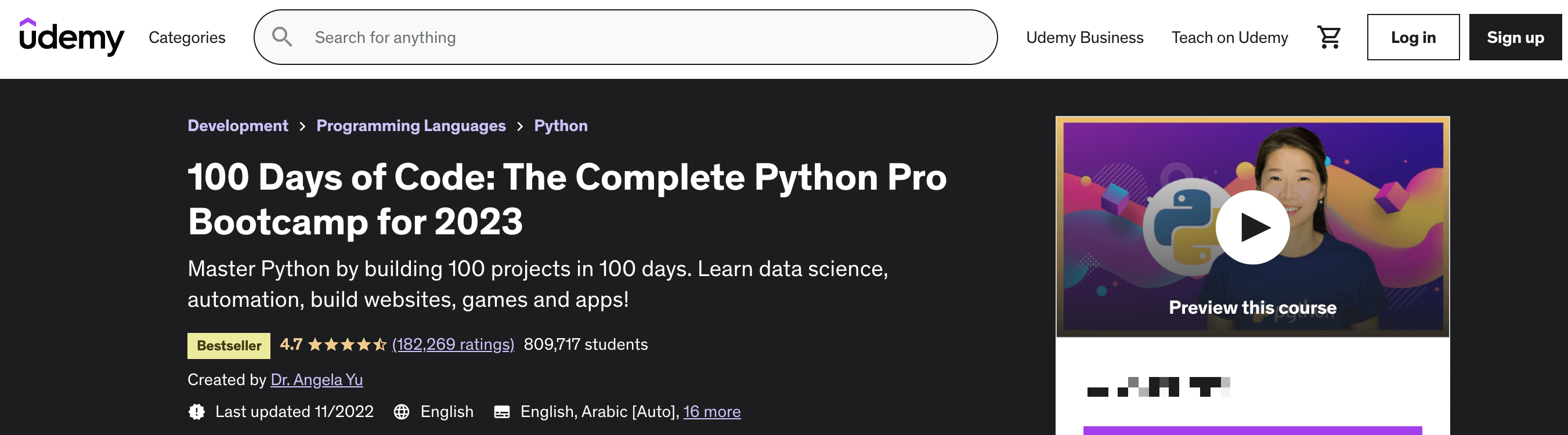
Task: Click the closed captions icon
Action: [x=501, y=412]
